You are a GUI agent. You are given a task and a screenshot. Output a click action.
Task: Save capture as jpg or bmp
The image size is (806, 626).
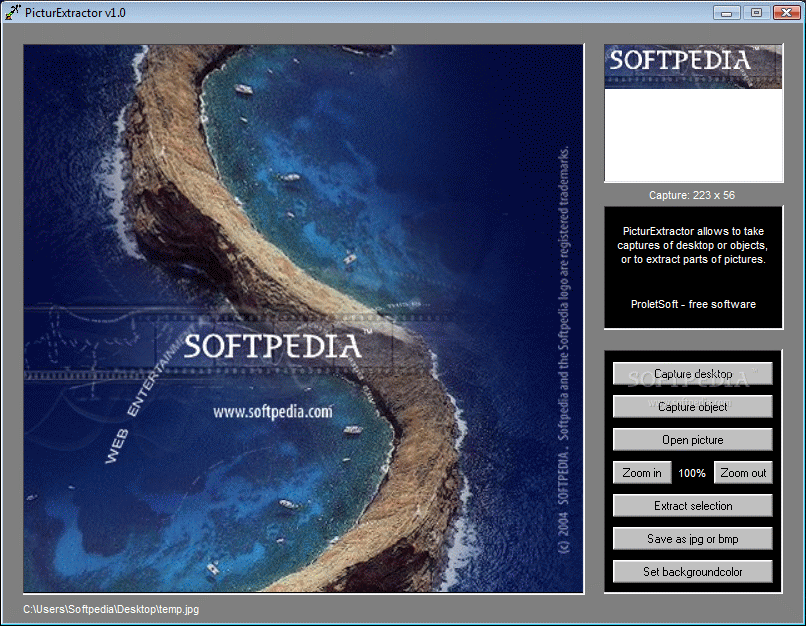click(692, 539)
